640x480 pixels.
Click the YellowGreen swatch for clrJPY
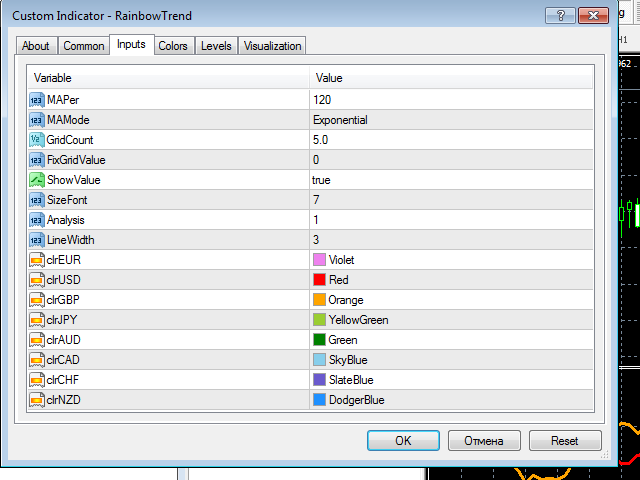pos(319,320)
